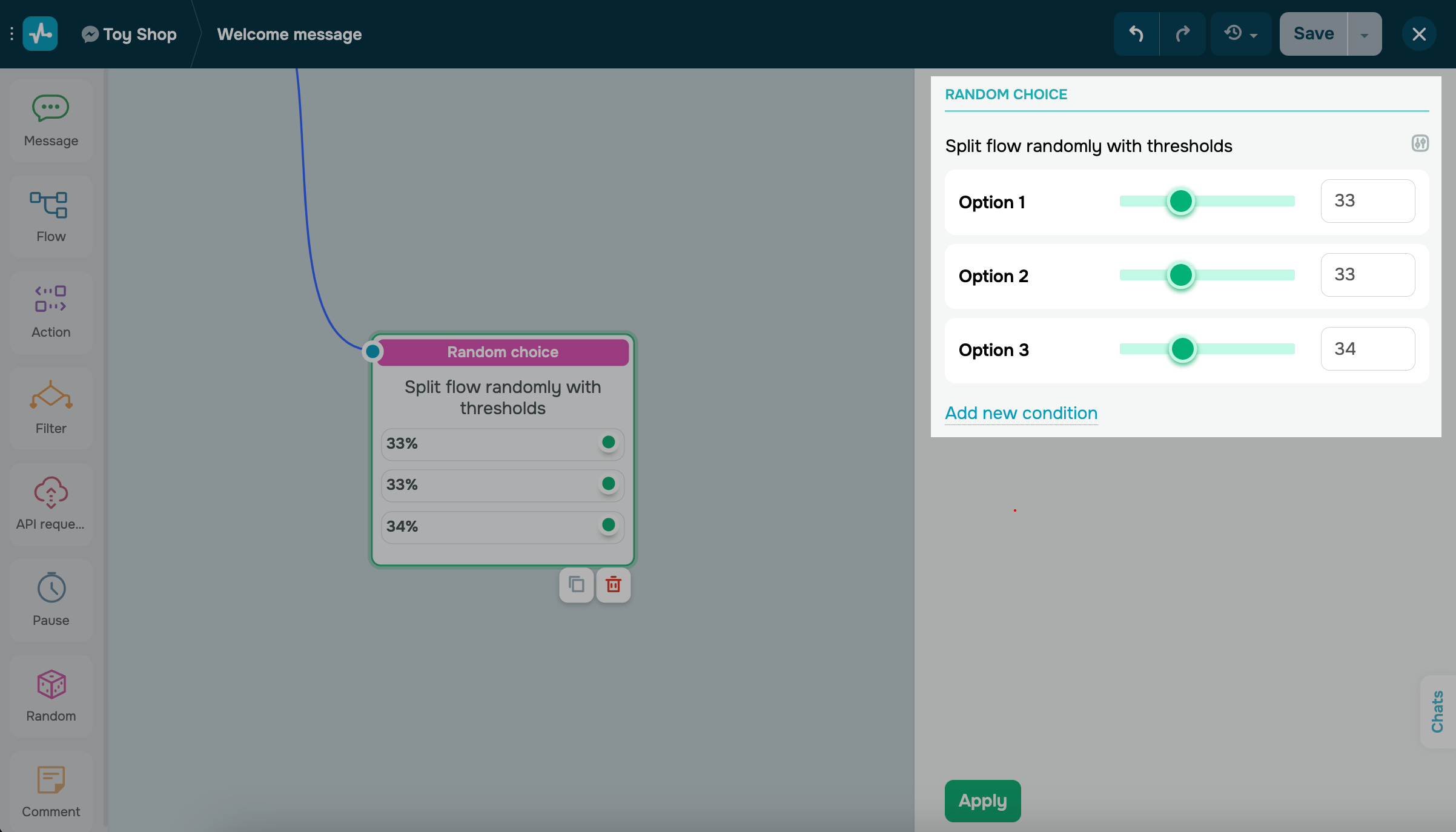Add a Pause element
1456x832 pixels.
click(x=51, y=587)
